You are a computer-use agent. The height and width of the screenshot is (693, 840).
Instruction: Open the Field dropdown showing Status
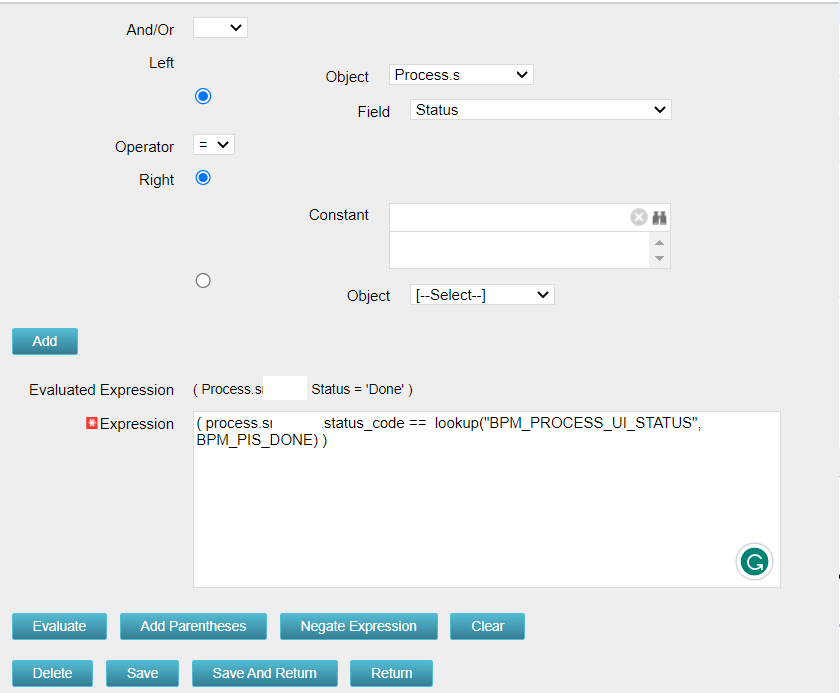point(540,110)
